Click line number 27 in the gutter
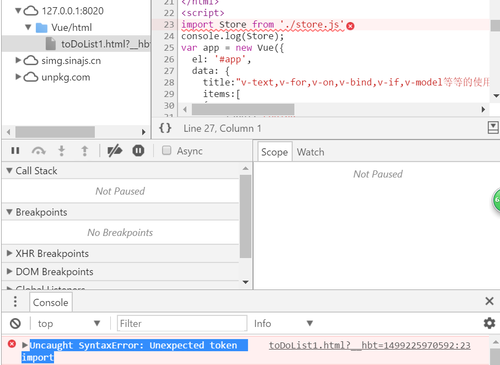This screenshot has height=365, width=500. 169,71
